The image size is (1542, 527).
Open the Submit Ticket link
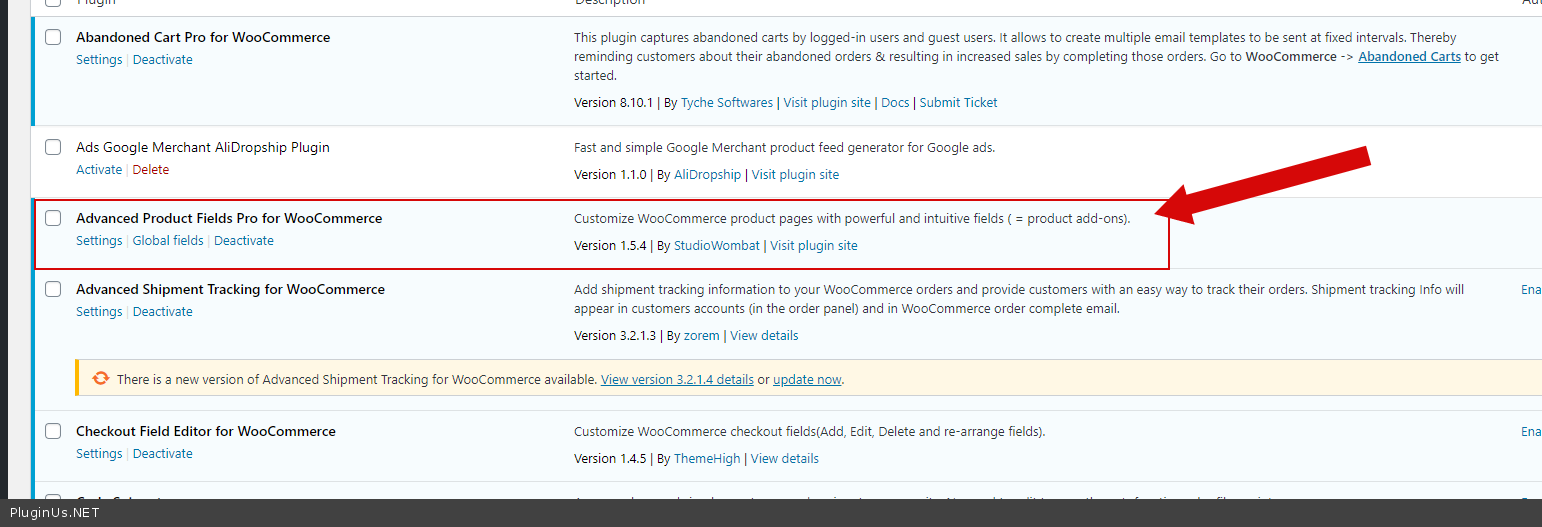tap(958, 103)
